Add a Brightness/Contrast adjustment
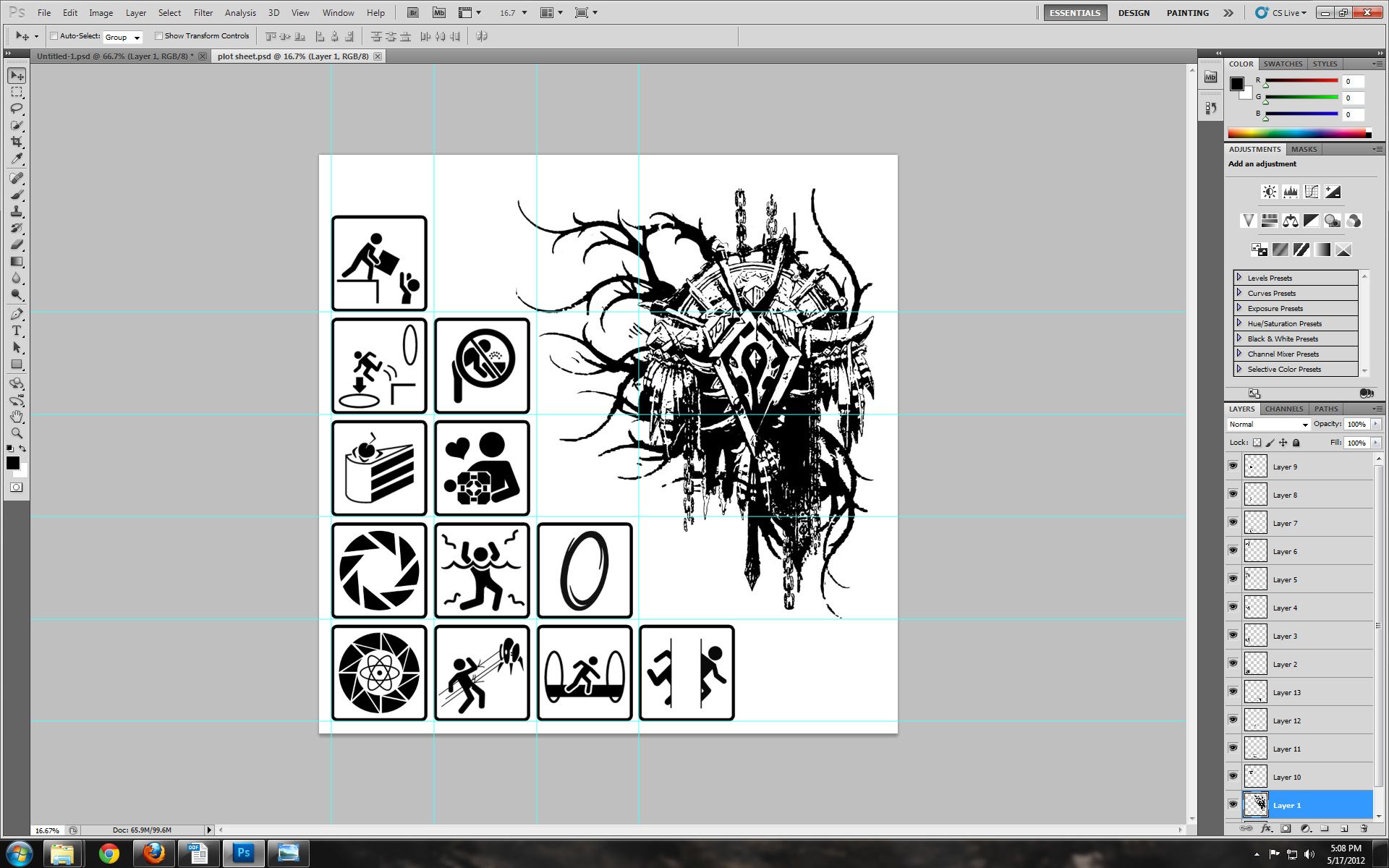The image size is (1389, 868). [x=1269, y=192]
